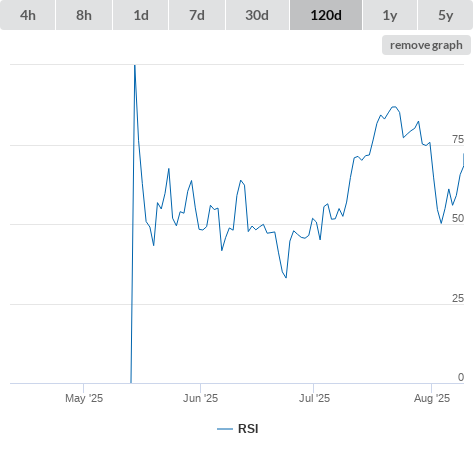The image size is (474, 455).
Task: Click the 25 value axis label
Action: [458, 298]
